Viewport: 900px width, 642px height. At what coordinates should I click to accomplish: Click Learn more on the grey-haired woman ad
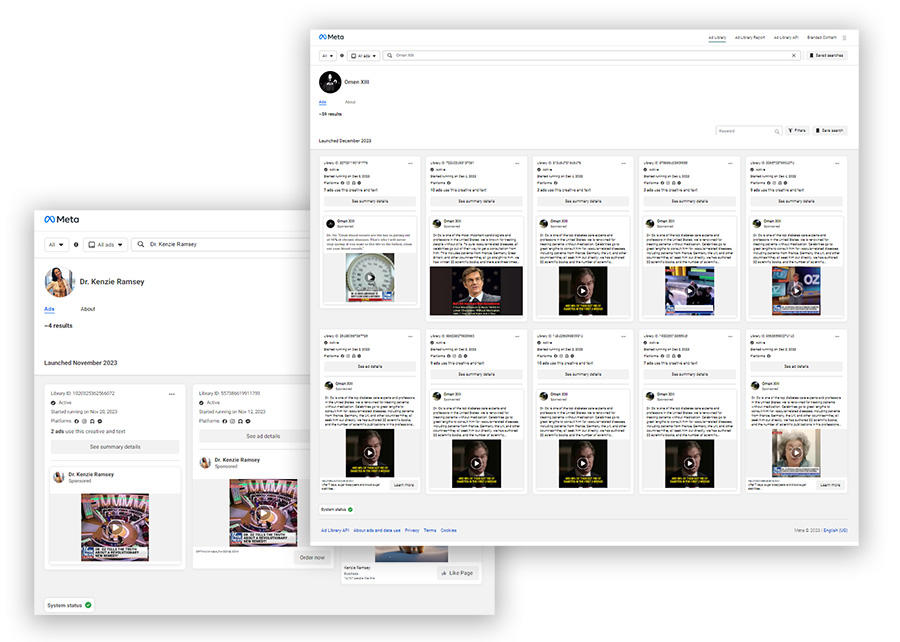[829, 485]
